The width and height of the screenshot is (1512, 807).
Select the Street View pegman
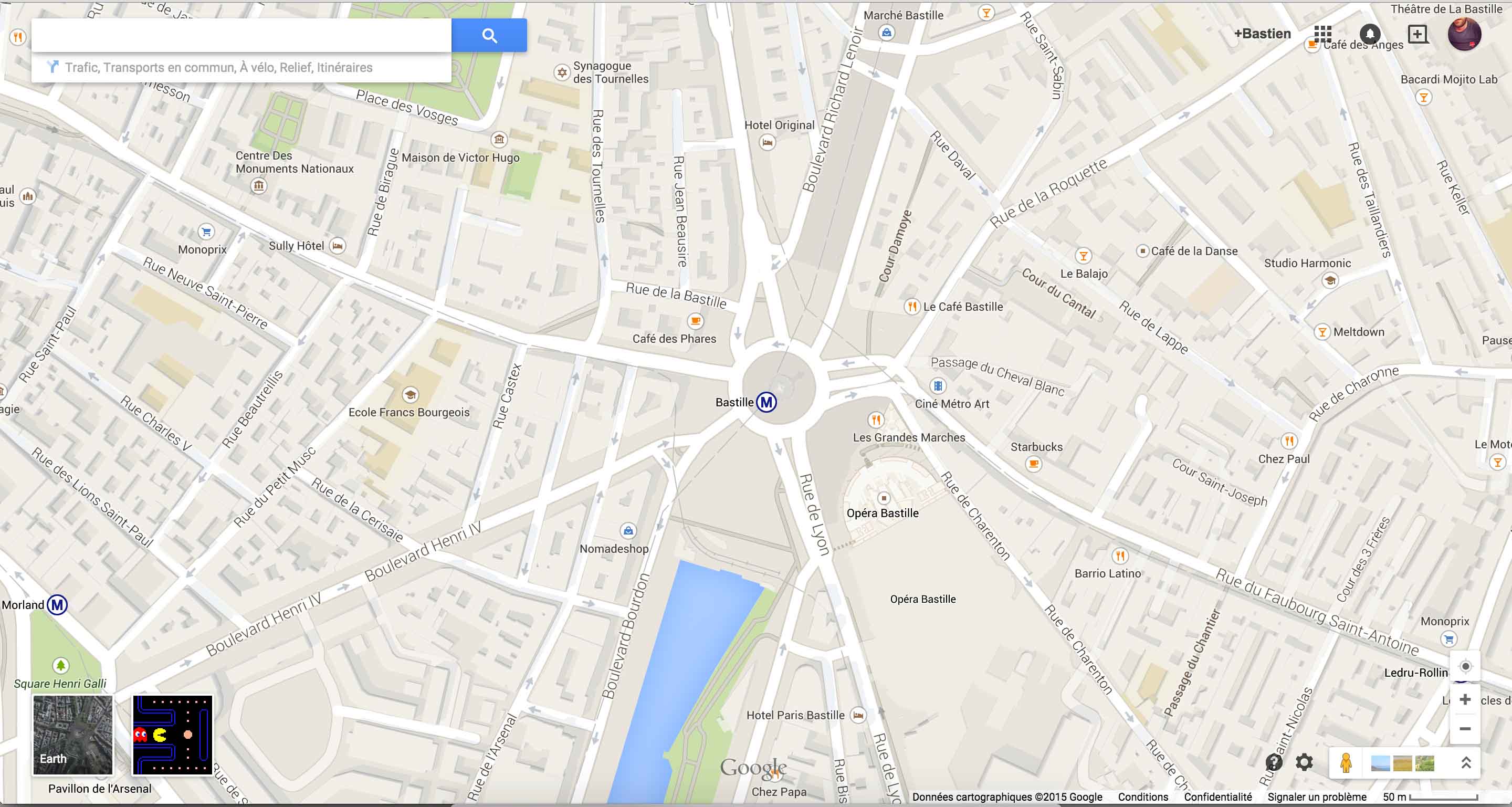[1346, 763]
